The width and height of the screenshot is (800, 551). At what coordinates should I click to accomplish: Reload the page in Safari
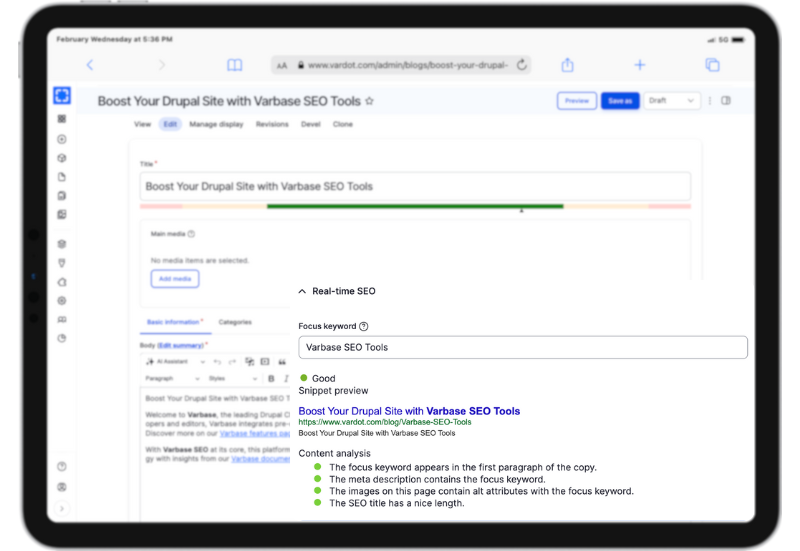(x=521, y=65)
